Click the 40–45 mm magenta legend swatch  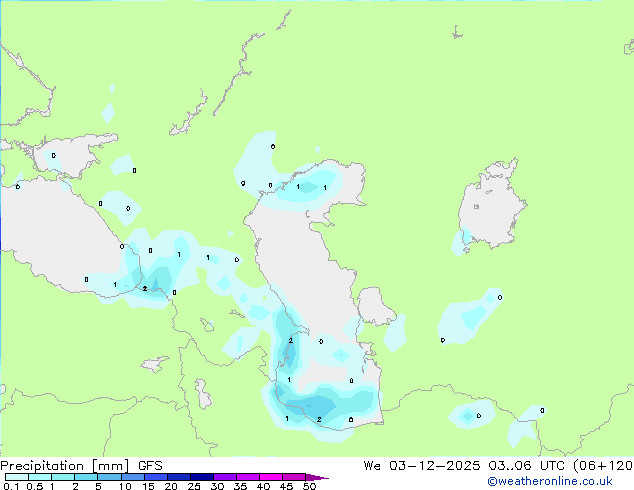(x=271, y=477)
